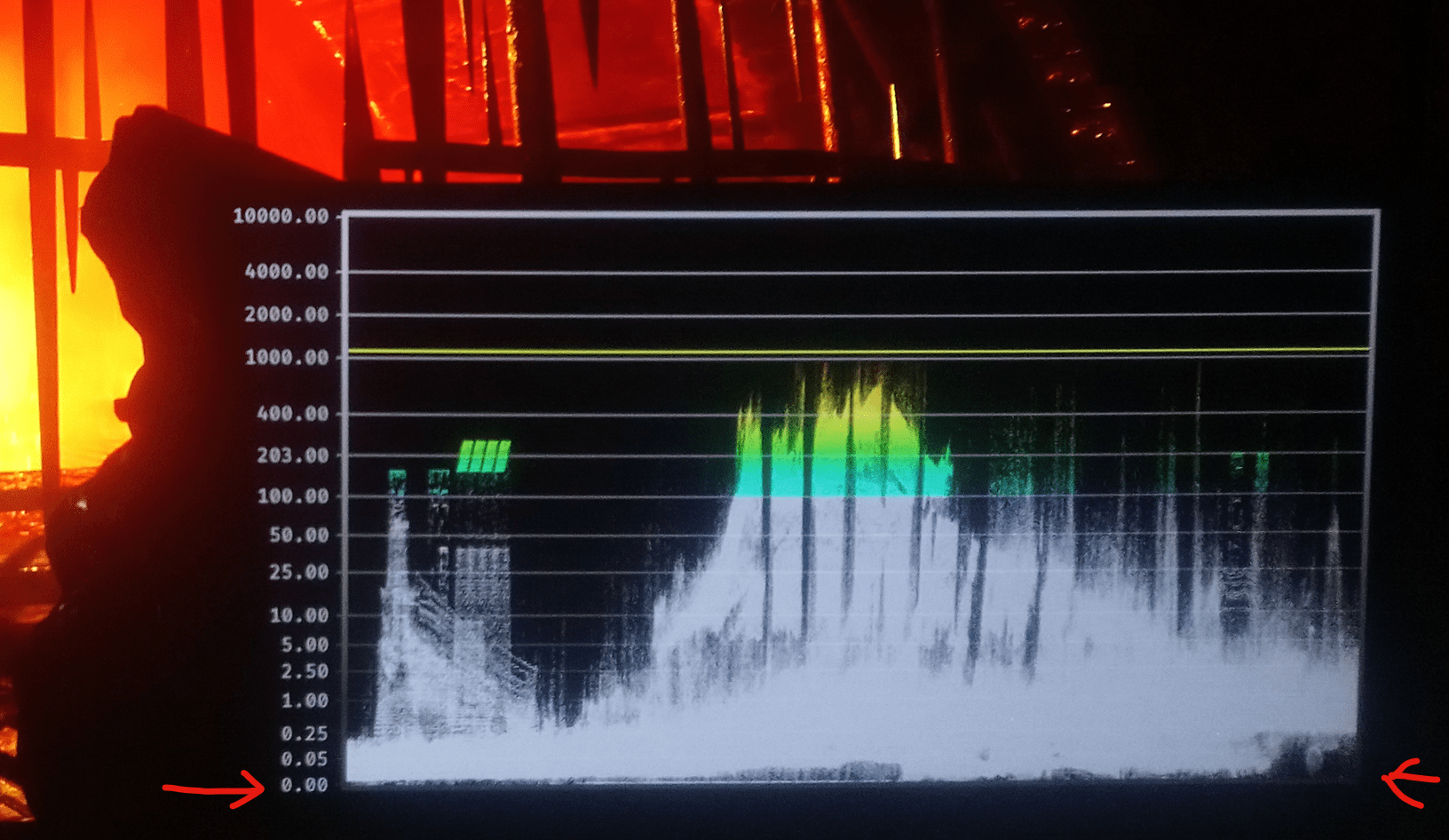The height and width of the screenshot is (840, 1449).
Task: Click the 5.00 axis label
Action: (x=305, y=645)
